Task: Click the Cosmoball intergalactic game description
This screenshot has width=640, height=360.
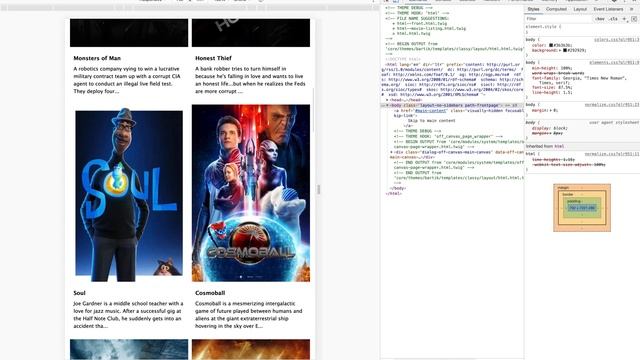Action: click(x=249, y=315)
